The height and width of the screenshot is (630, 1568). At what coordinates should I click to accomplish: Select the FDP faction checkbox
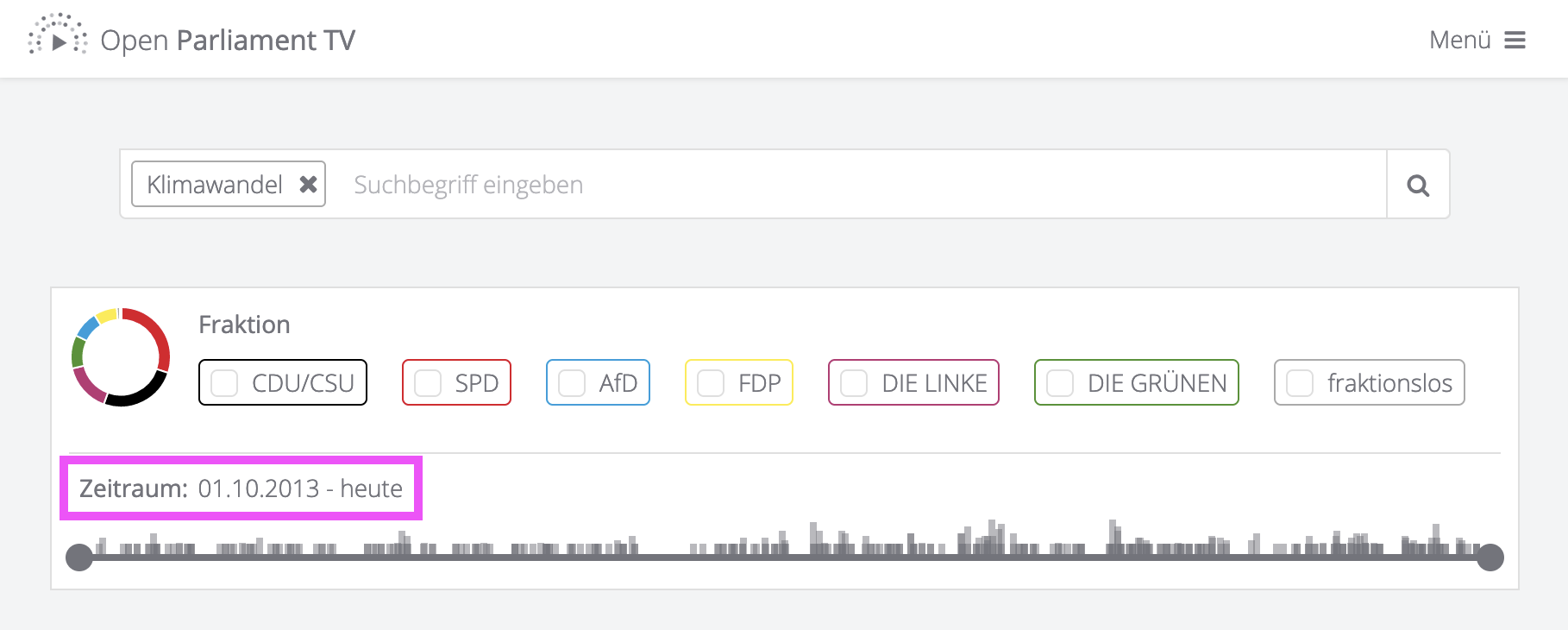tap(711, 383)
